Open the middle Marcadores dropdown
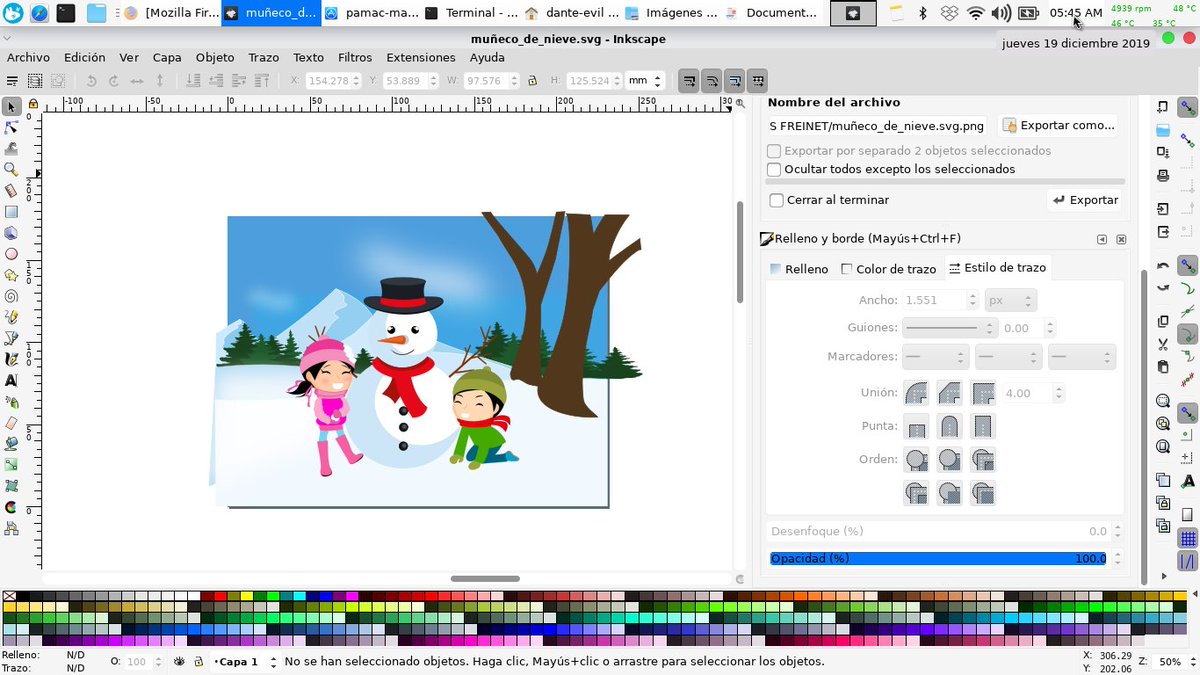 (1008, 357)
